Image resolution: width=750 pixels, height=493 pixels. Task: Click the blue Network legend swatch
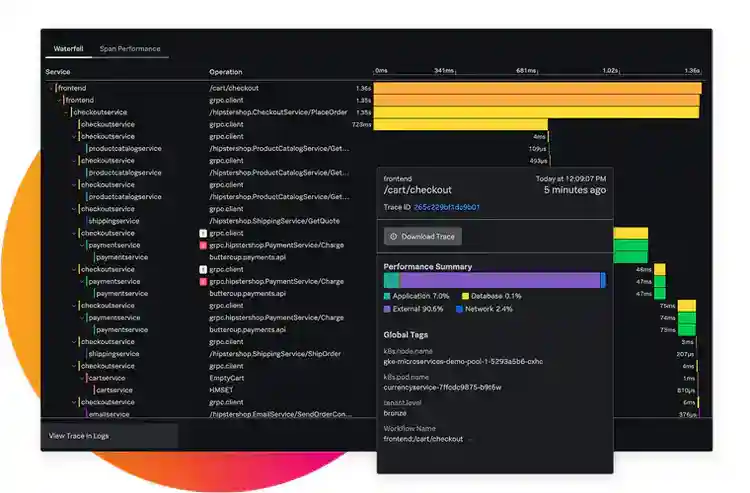click(458, 309)
